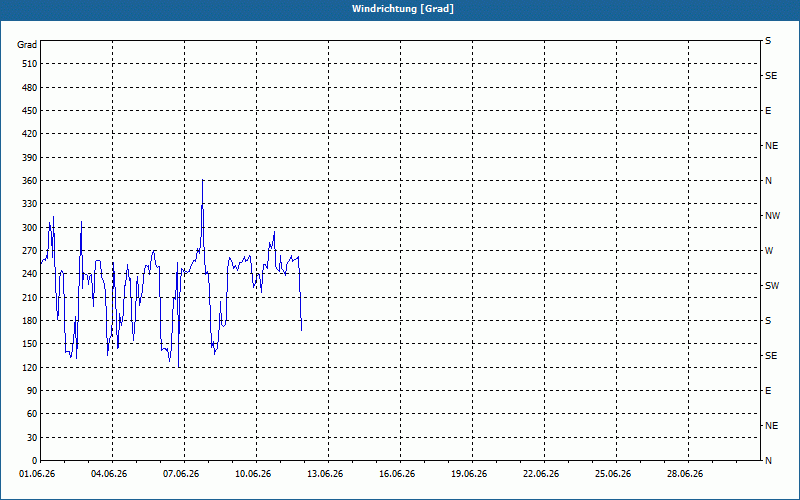Image resolution: width=800 pixels, height=500 pixels.
Task: Select the date label 28.06.26
Action: tap(685, 474)
